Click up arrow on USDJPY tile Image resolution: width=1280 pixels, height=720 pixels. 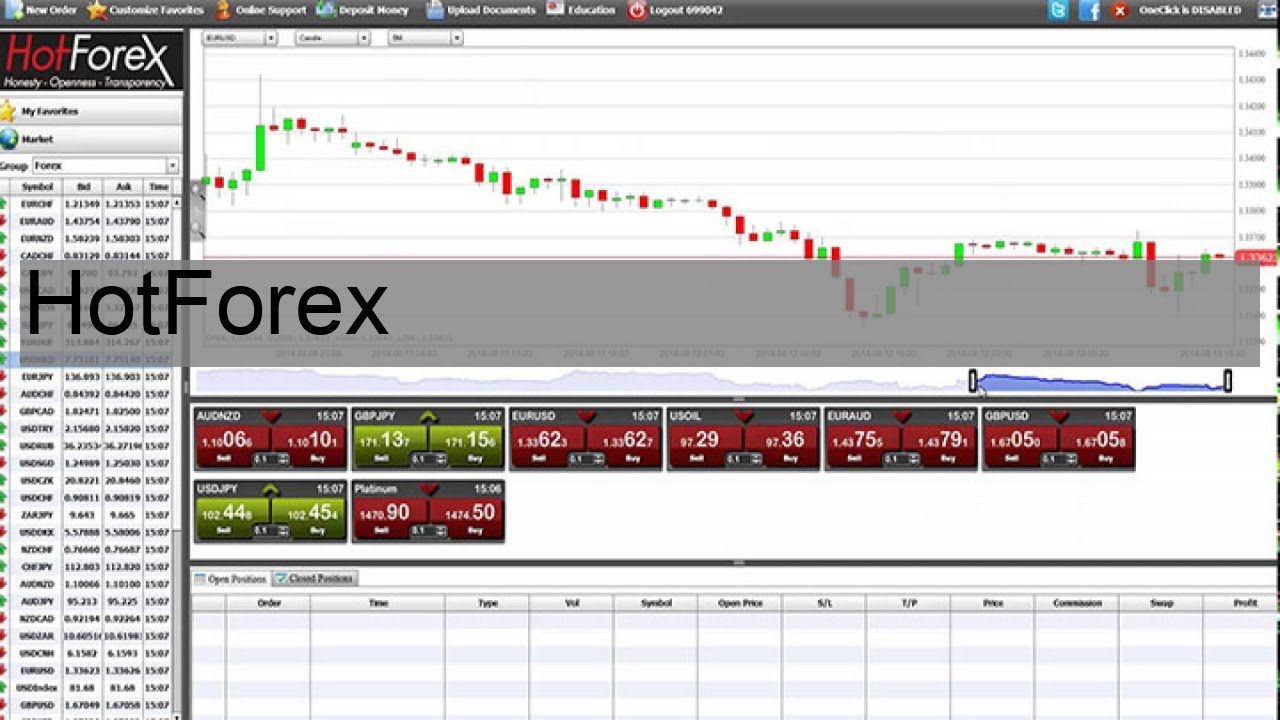pyautogui.click(x=271, y=489)
